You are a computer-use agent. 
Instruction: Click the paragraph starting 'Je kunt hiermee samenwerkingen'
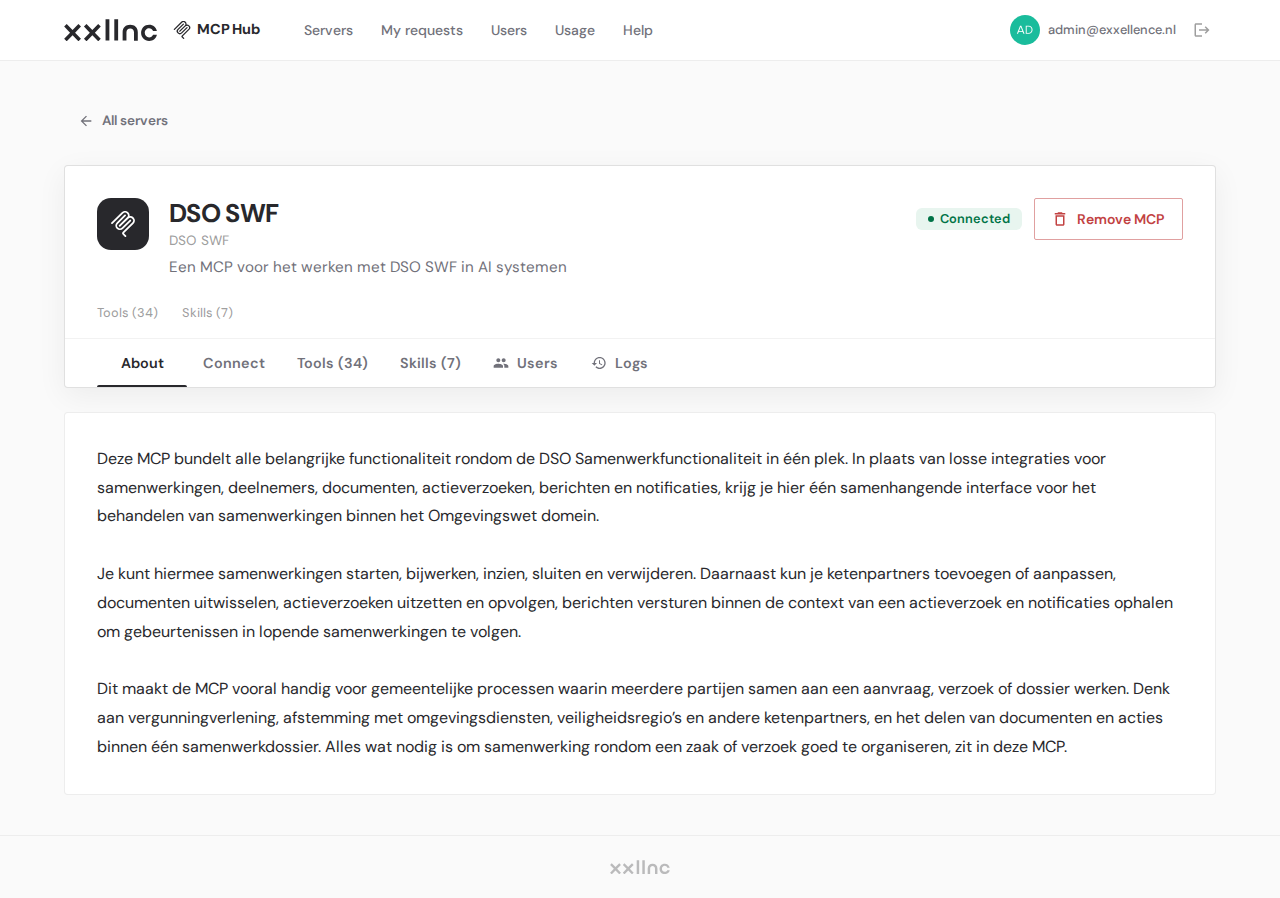[x=635, y=603]
